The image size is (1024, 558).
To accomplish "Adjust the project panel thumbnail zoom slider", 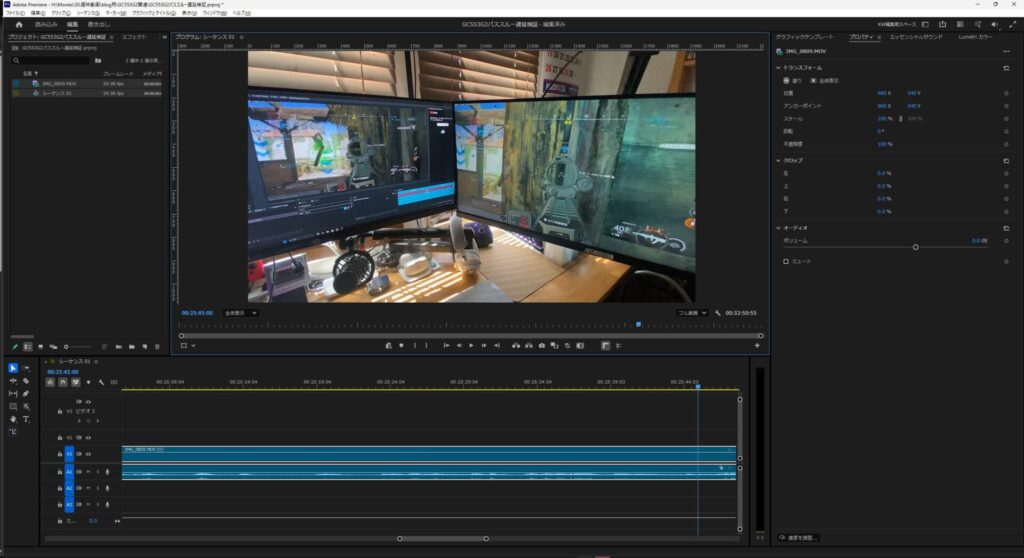I will (x=66, y=347).
